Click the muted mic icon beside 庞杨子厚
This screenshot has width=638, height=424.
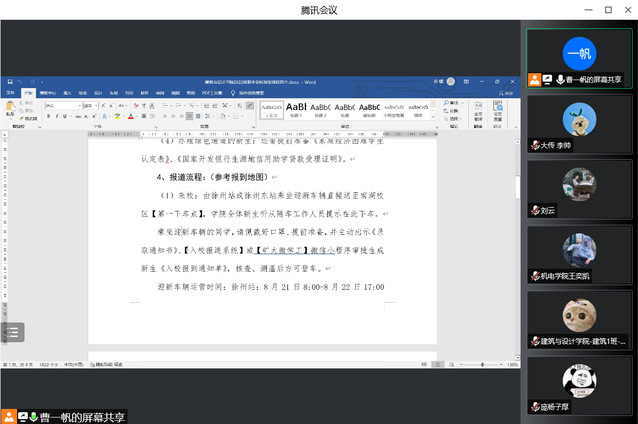536,407
